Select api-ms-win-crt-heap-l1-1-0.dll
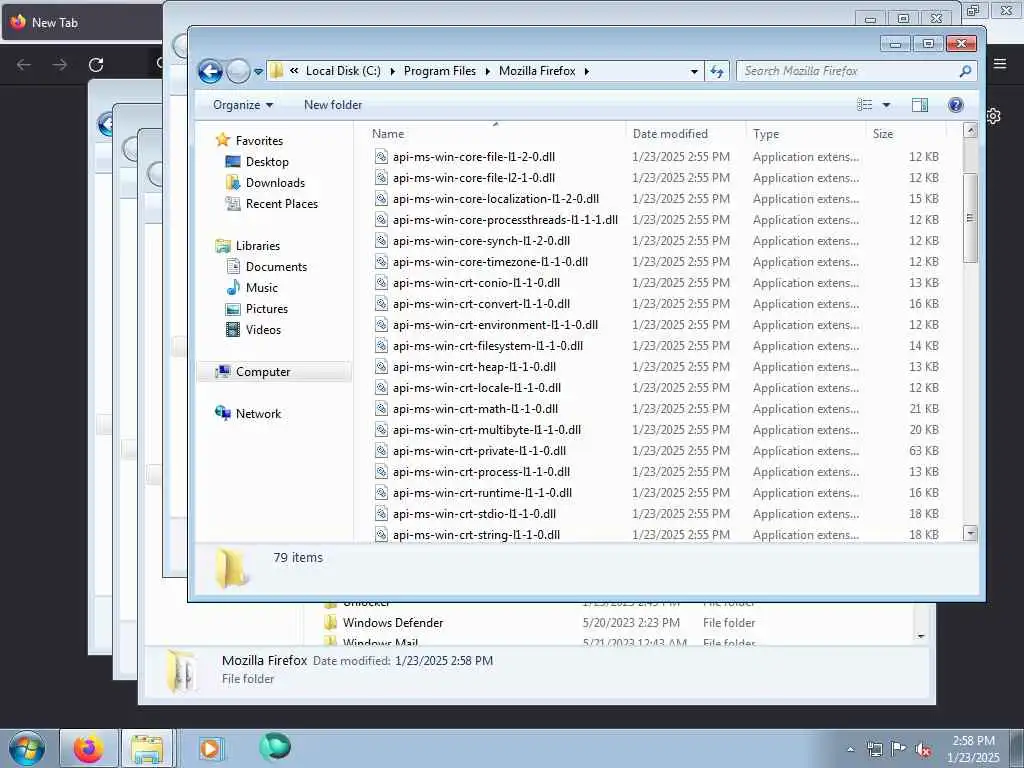Image resolution: width=1024 pixels, height=768 pixels. pyautogui.click(x=474, y=366)
